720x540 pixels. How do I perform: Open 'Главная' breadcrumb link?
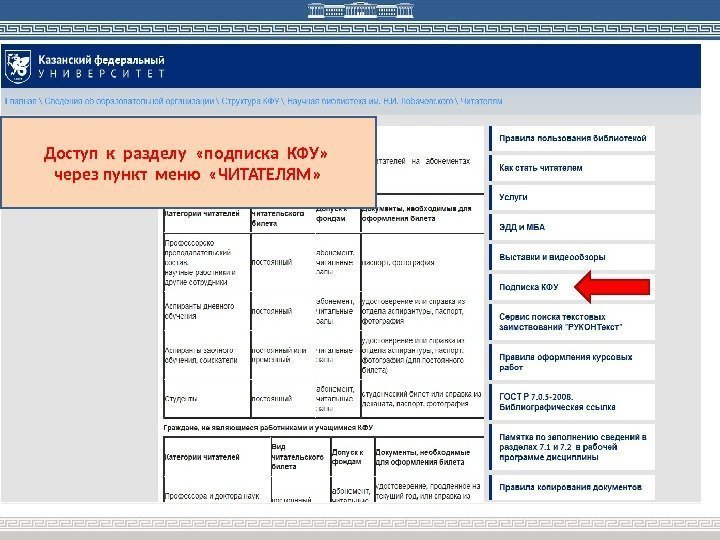click(x=20, y=101)
